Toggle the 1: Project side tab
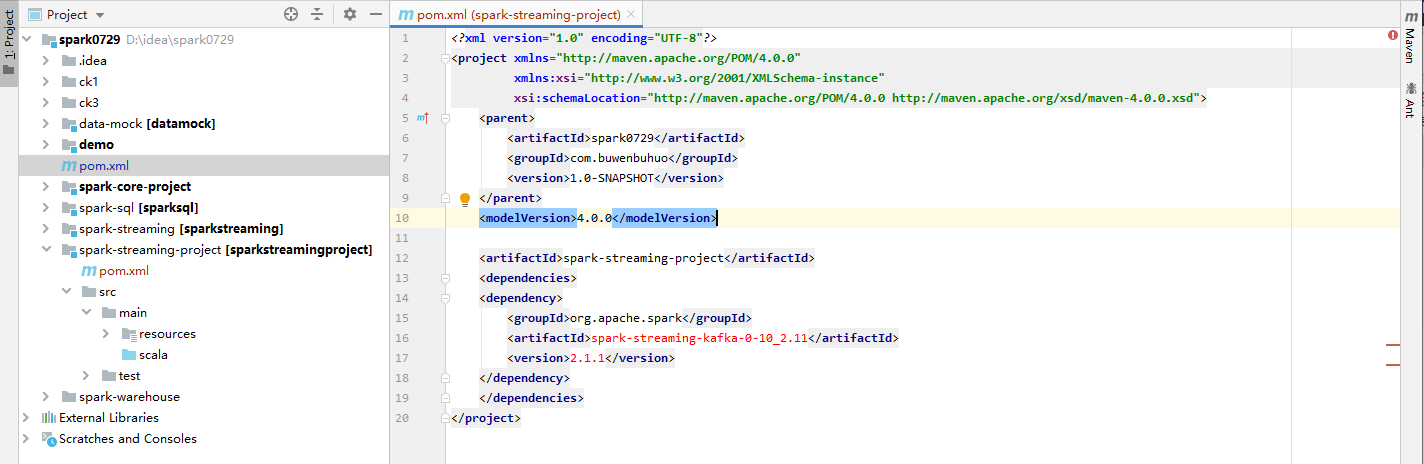The width and height of the screenshot is (1424, 464). point(9,44)
